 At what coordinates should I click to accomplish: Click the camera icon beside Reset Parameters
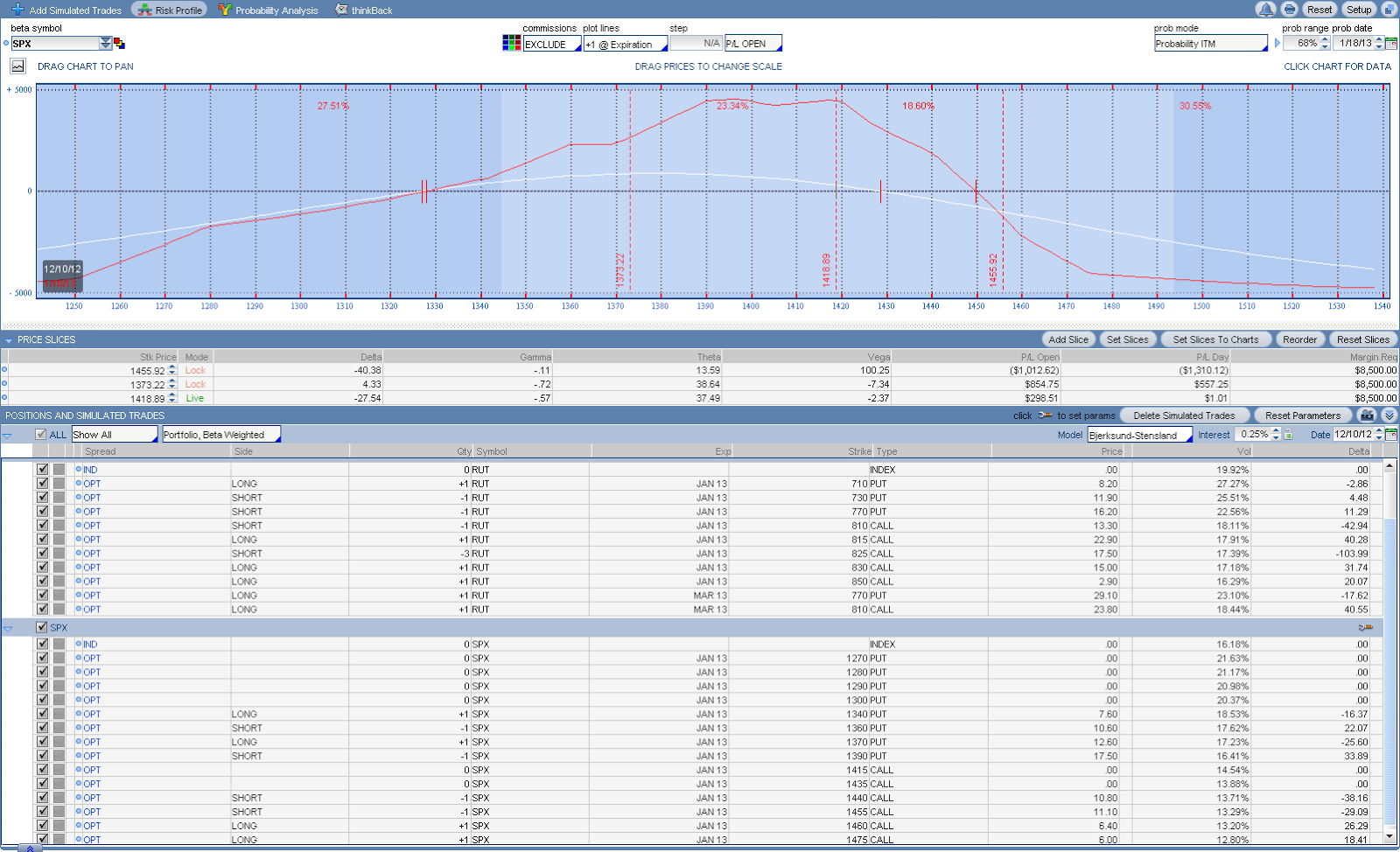1367,416
